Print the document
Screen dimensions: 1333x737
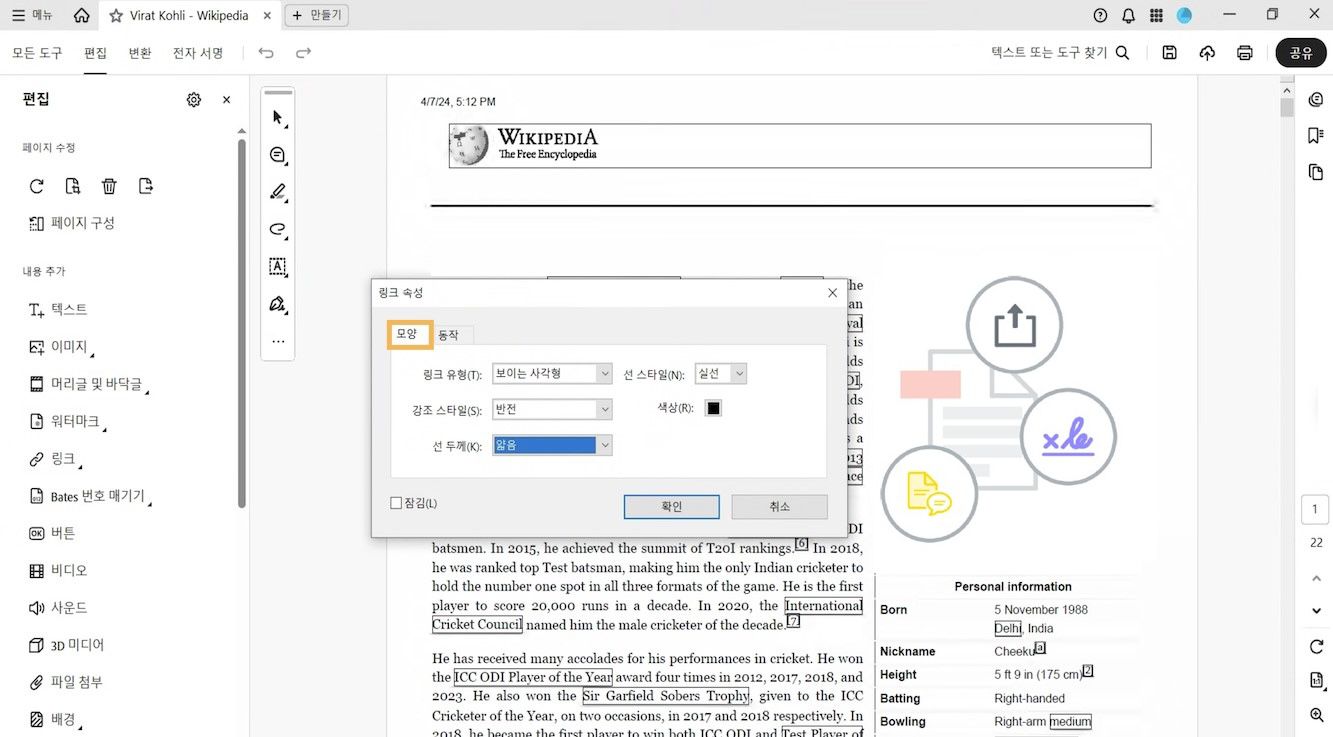pyautogui.click(x=1245, y=53)
